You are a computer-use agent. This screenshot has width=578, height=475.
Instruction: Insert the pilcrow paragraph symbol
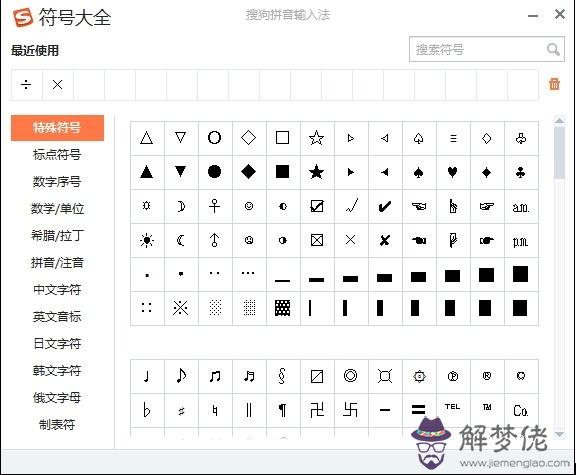pos(282,410)
